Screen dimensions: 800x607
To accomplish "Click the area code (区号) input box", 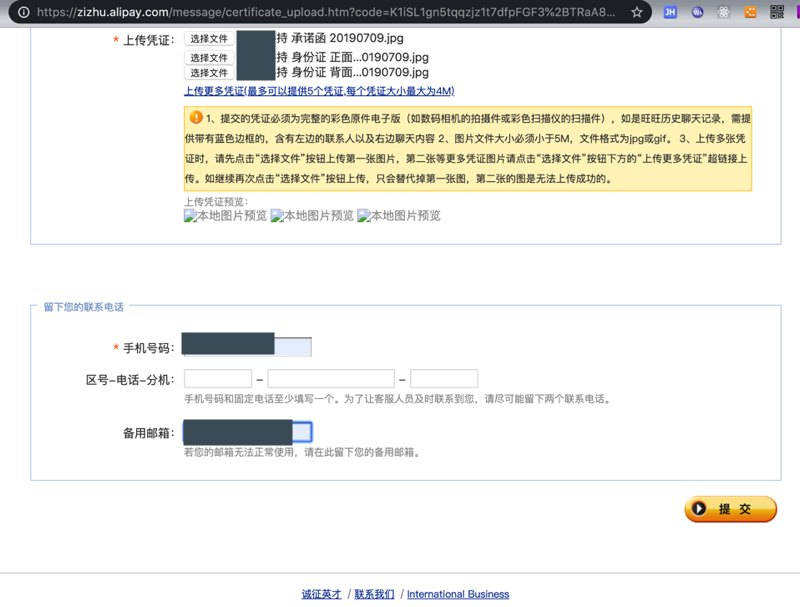I will [218, 379].
